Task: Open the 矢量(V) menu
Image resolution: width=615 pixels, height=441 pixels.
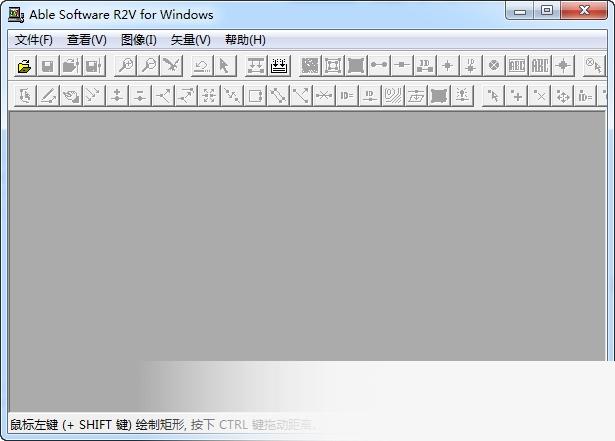Action: click(x=191, y=40)
